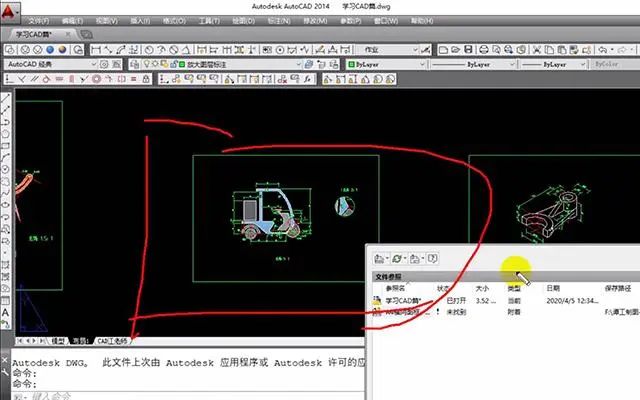Image resolution: width=640 pixels, height=400 pixels.
Task: Click the Parallel geometric constraint icon
Action: click(x=34, y=79)
